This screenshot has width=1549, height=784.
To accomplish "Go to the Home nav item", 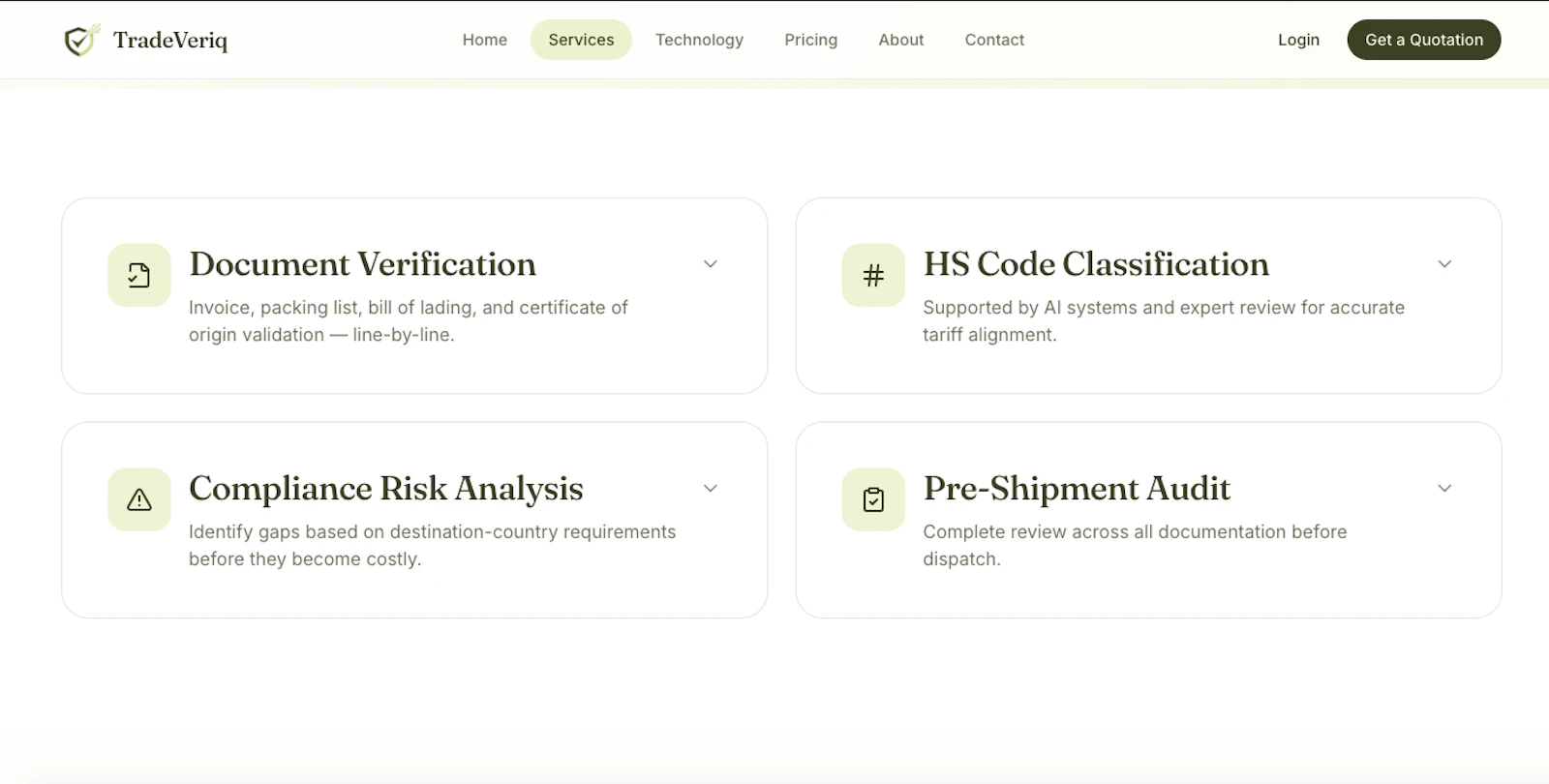I will click(x=485, y=40).
